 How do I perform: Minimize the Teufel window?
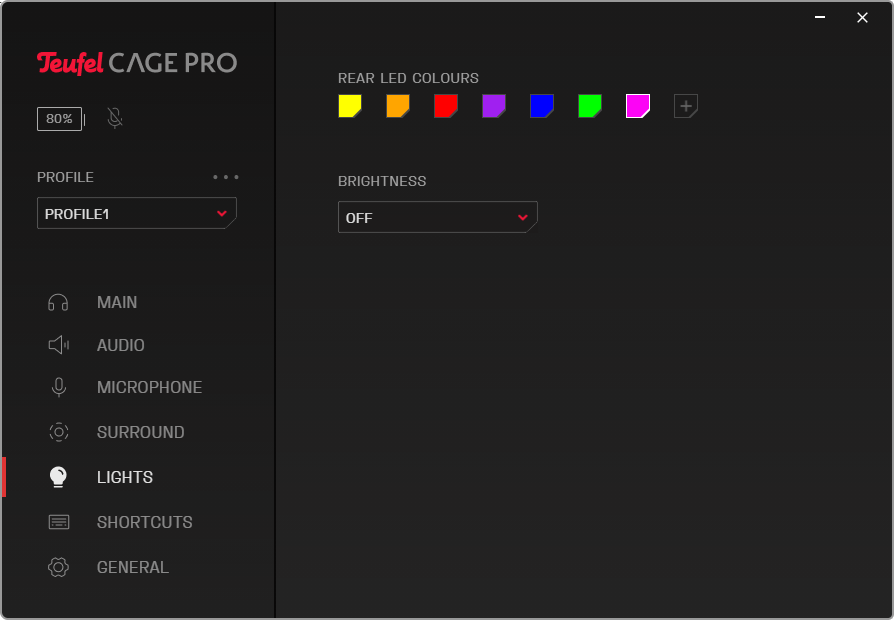click(x=820, y=18)
